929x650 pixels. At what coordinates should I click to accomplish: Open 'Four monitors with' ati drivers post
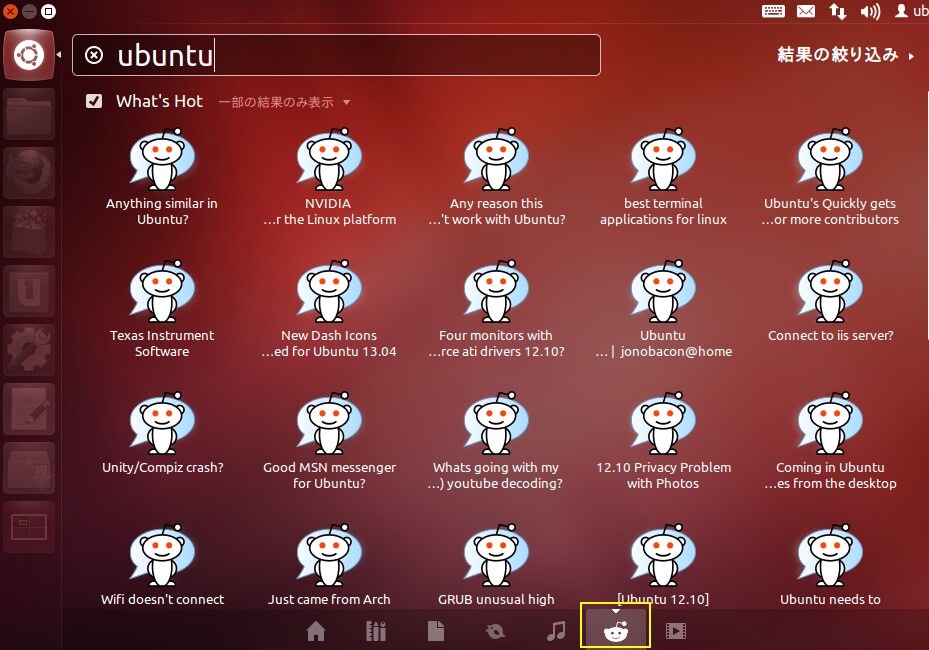click(496, 309)
